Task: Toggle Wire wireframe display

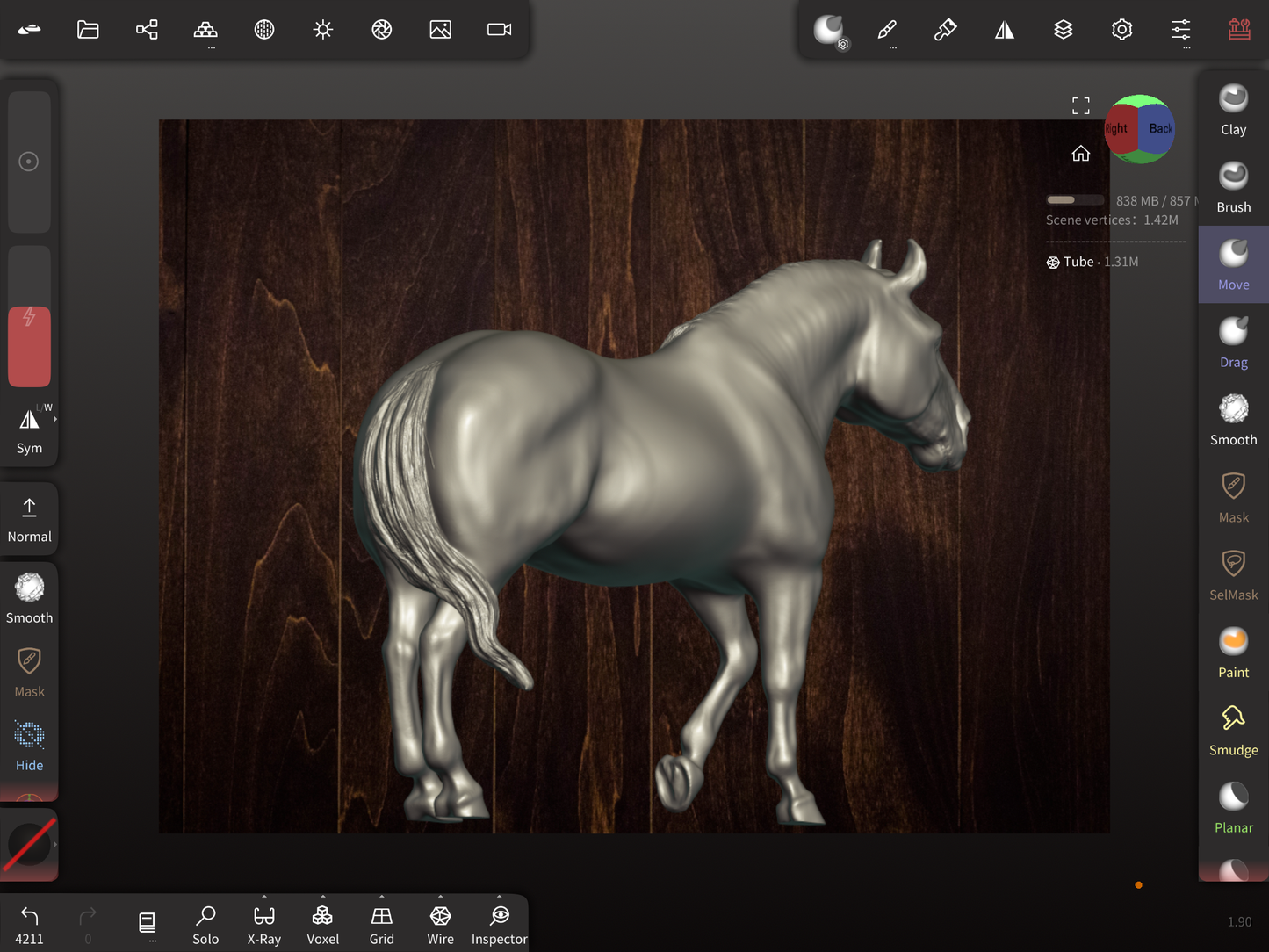Action: pos(440,925)
